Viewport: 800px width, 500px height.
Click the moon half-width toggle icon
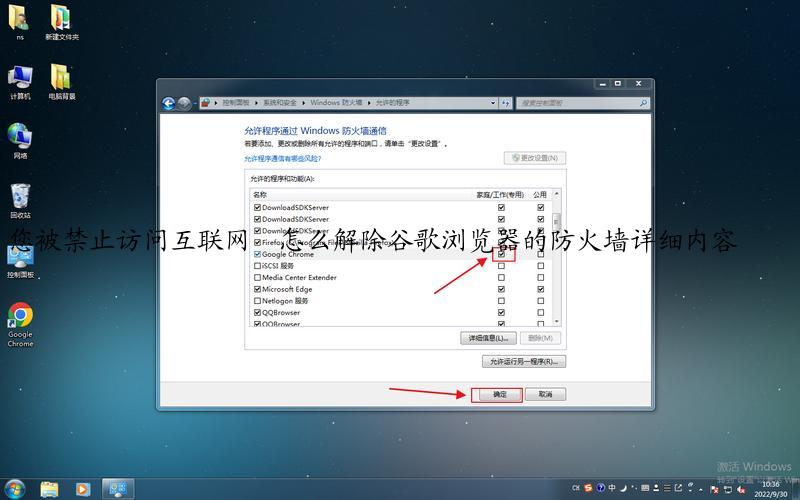click(623, 488)
